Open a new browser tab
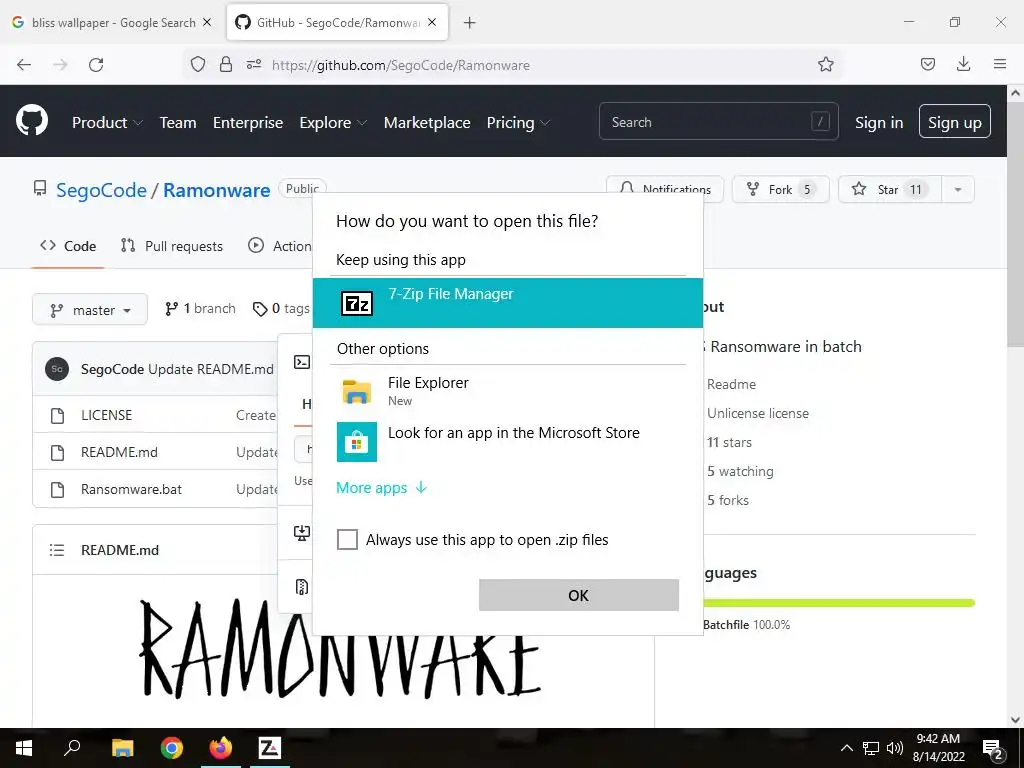The width and height of the screenshot is (1024, 768). (x=469, y=23)
